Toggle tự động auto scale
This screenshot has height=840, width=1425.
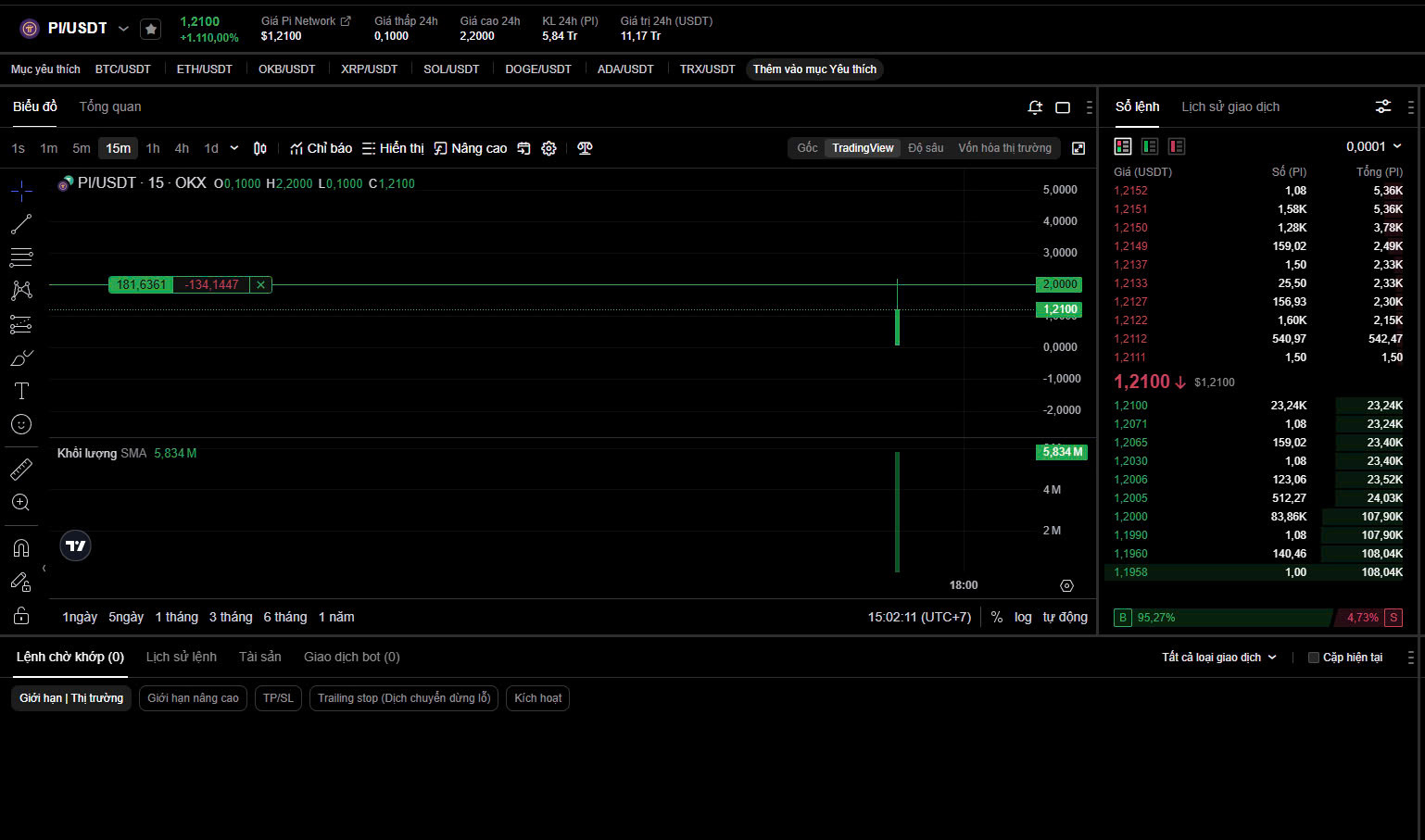[x=1066, y=617]
